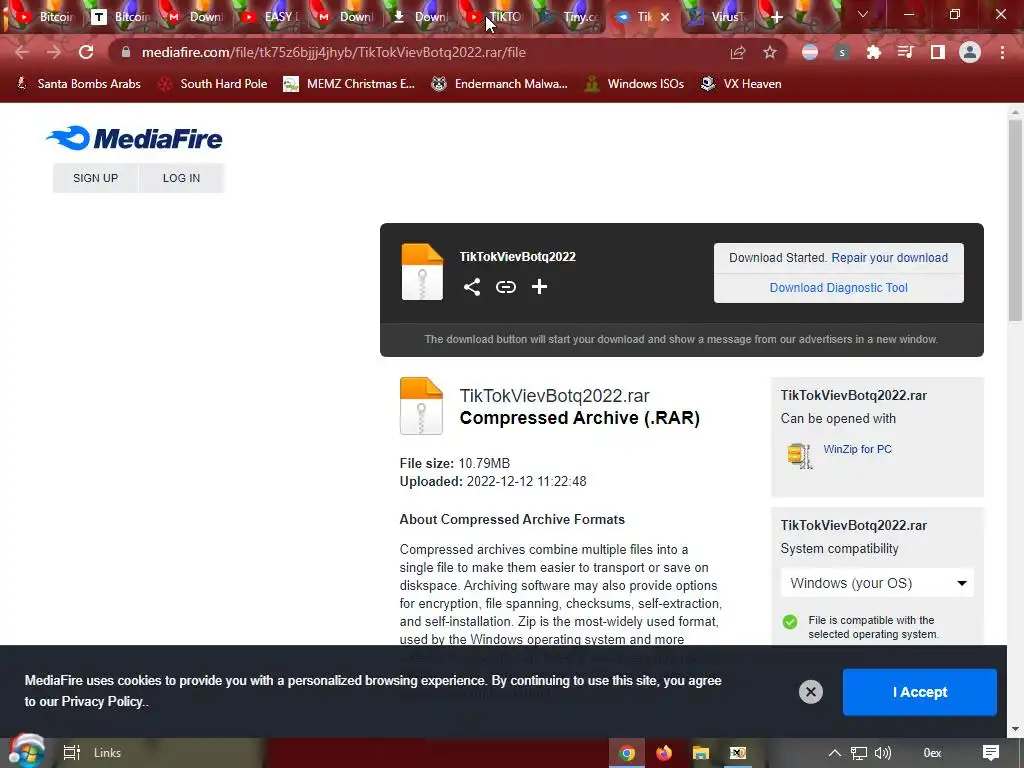Viewport: 1024px width, 768px height.
Task: Open Endermanch Malwa... bookmark
Action: tap(500, 84)
